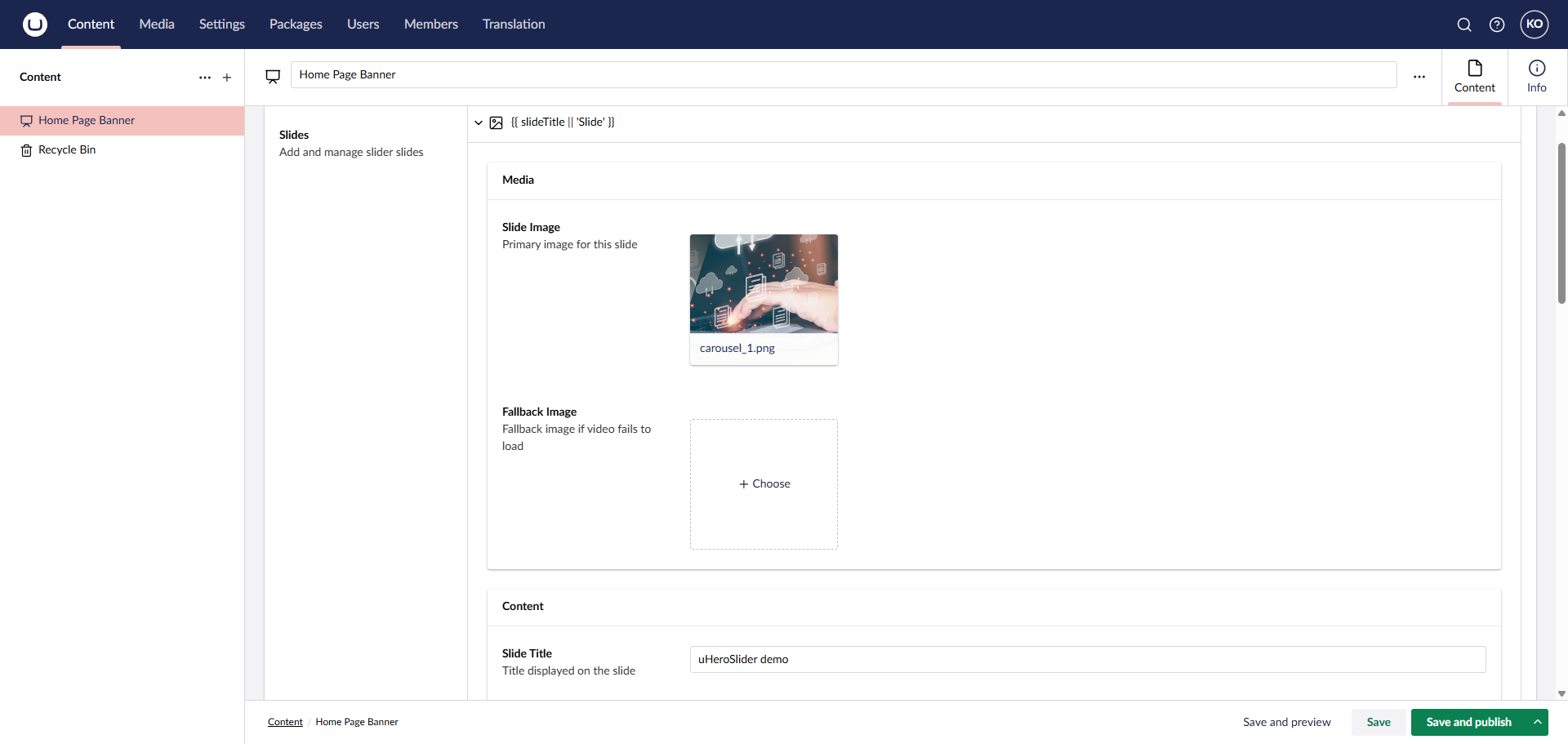This screenshot has width=1568, height=744.
Task: Follow the Content breadcrumb link
Action: click(x=285, y=722)
